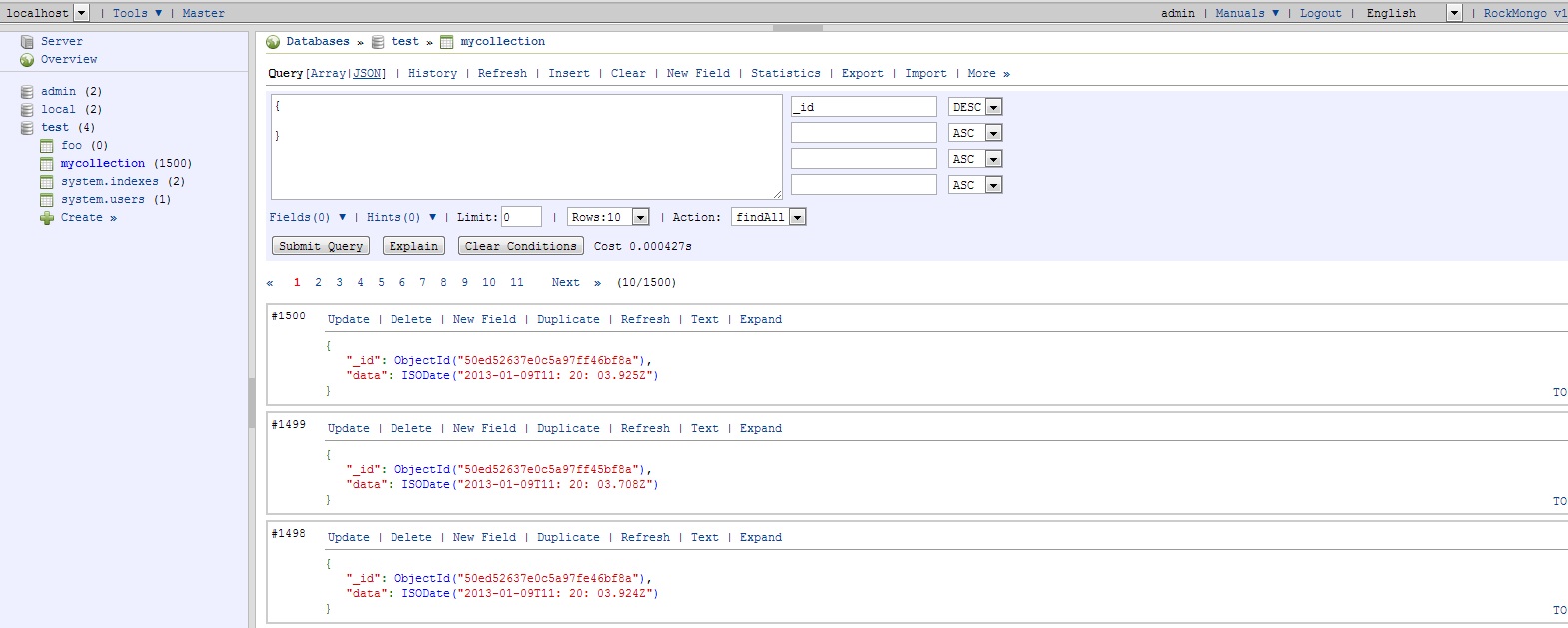1568x628 pixels.
Task: Click the sidebar splitter handle
Action: coord(252,404)
